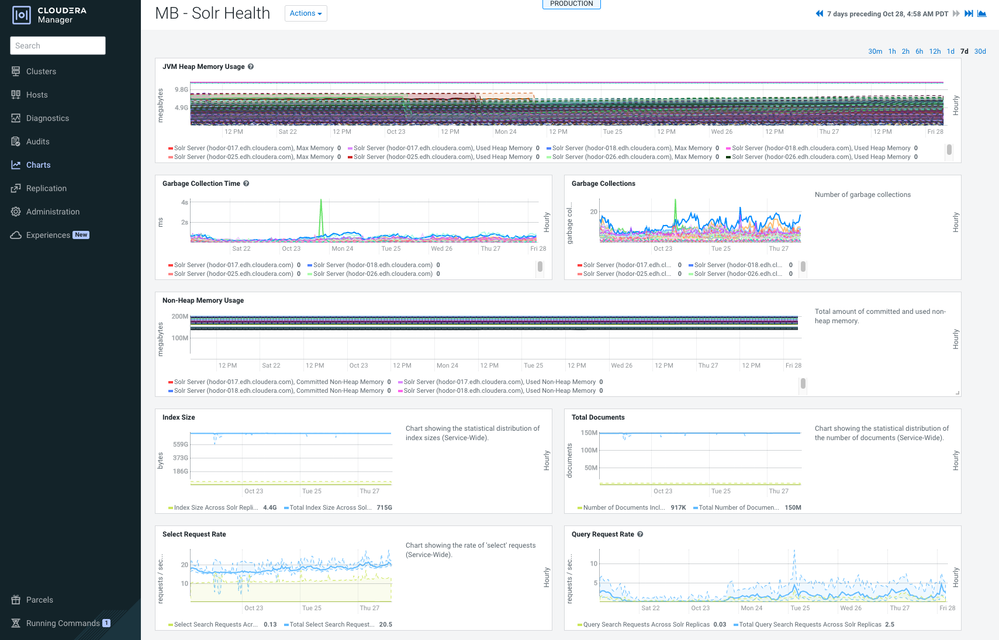Move forward one time range with double-right arrows
The image size is (999, 640).
coord(956,13)
